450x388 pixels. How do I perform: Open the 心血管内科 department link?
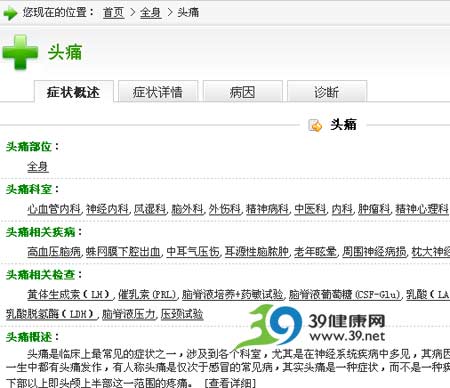[x=54, y=209]
